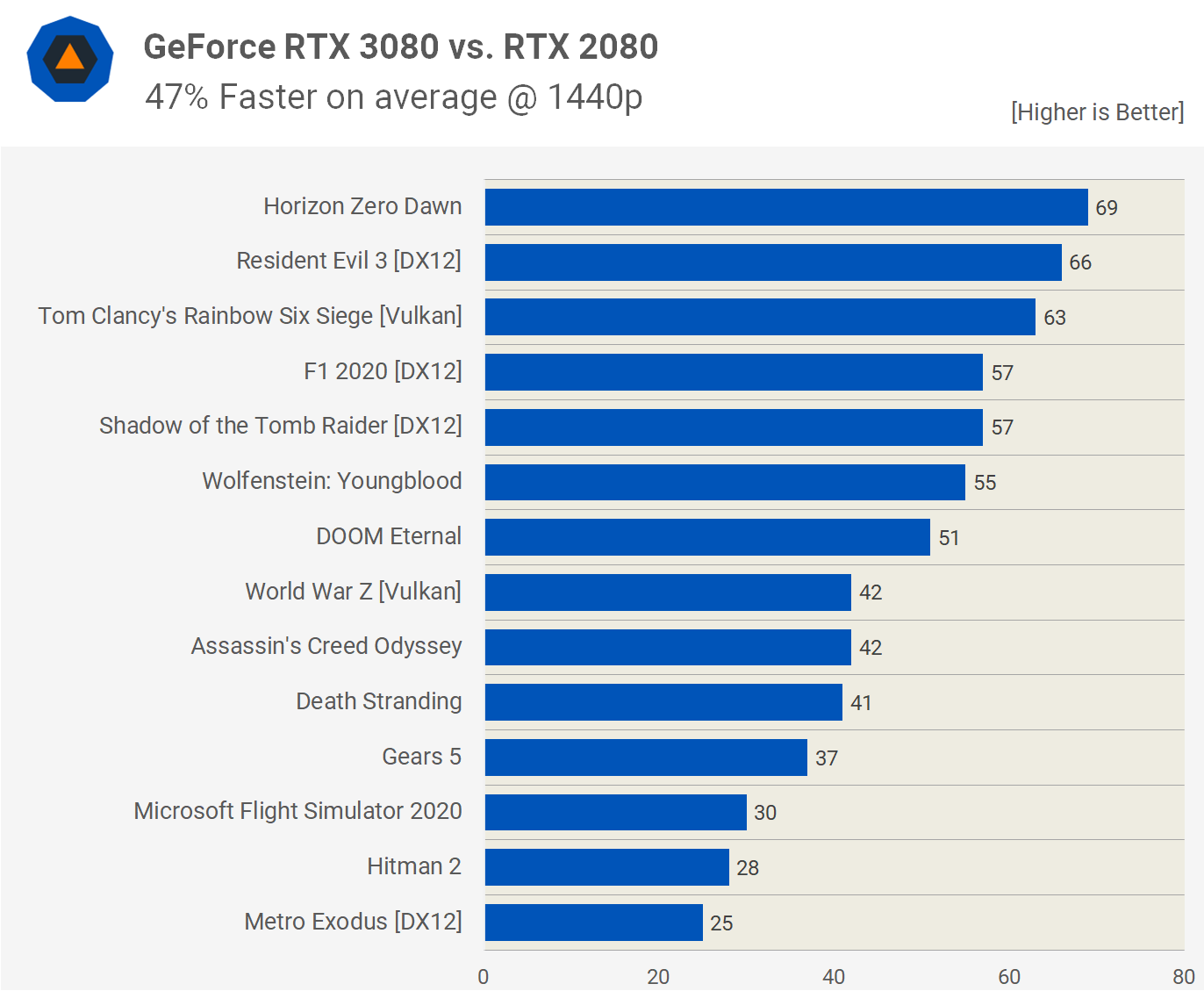The width and height of the screenshot is (1204, 991).
Task: Click the World War Z [Vulkan] label
Action: [x=353, y=592]
